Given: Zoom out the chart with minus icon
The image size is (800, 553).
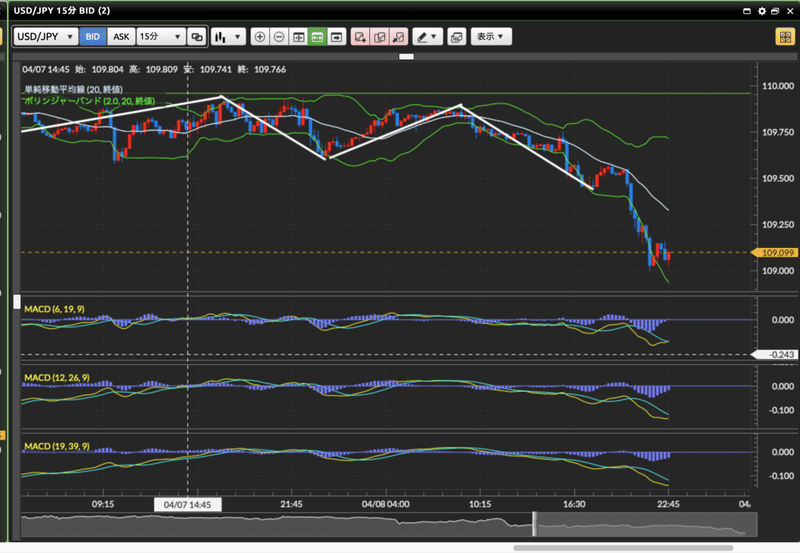Looking at the screenshot, I should click(279, 37).
